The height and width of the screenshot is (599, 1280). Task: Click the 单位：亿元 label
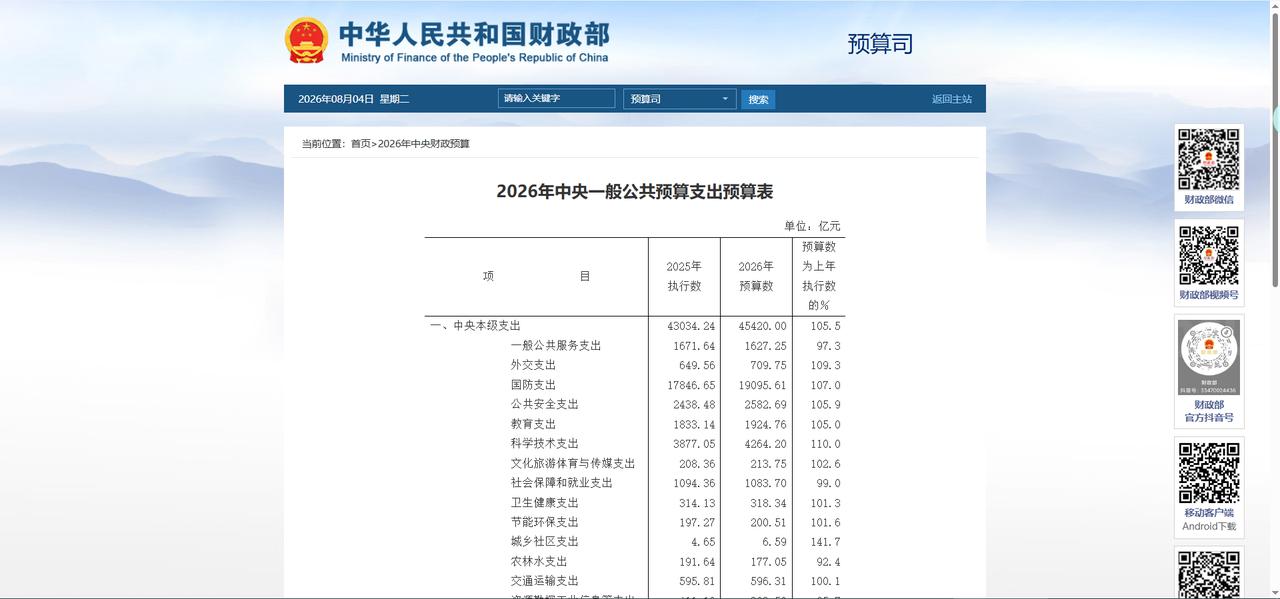tap(812, 226)
